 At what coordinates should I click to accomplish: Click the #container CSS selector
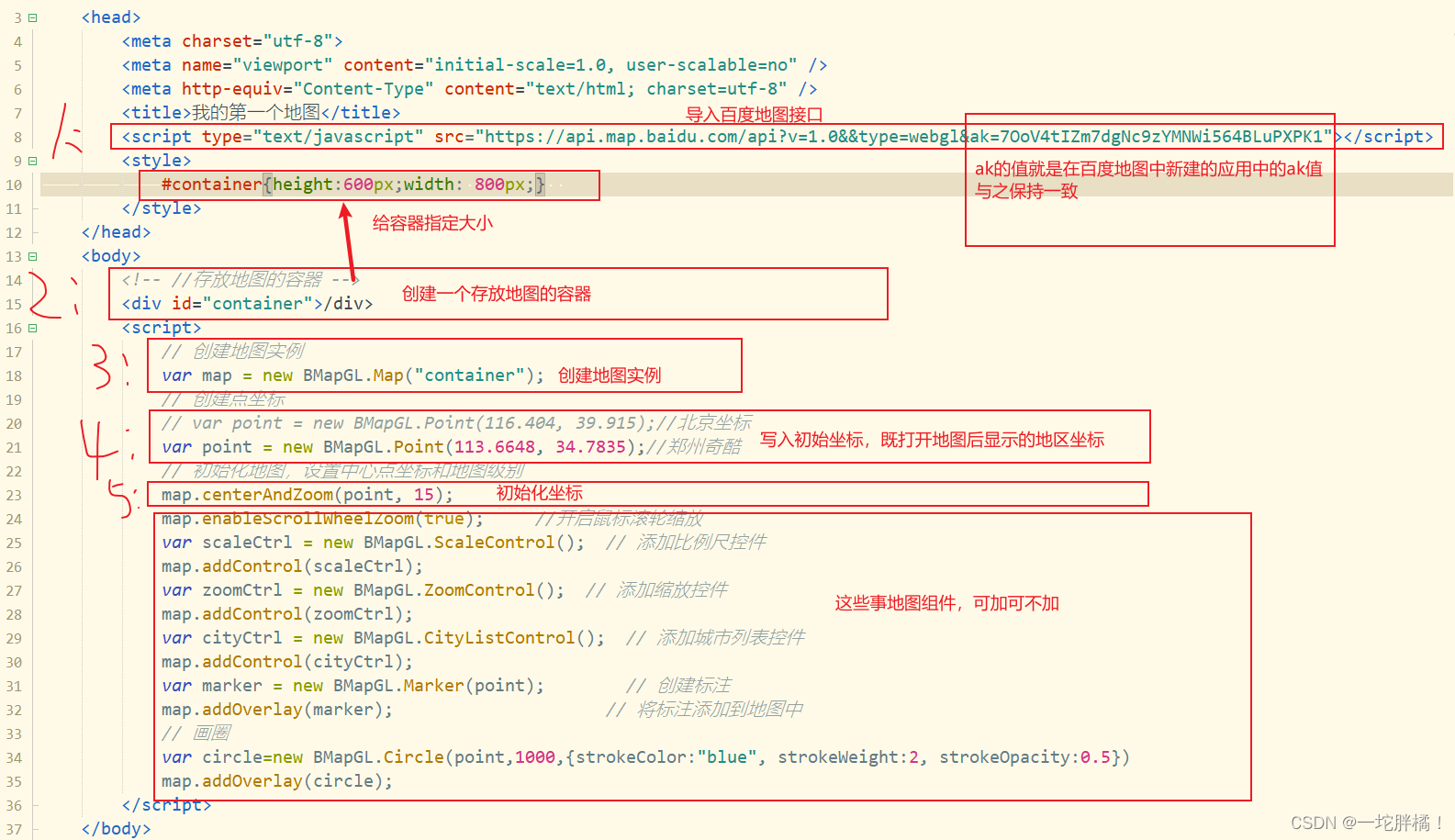(212, 185)
